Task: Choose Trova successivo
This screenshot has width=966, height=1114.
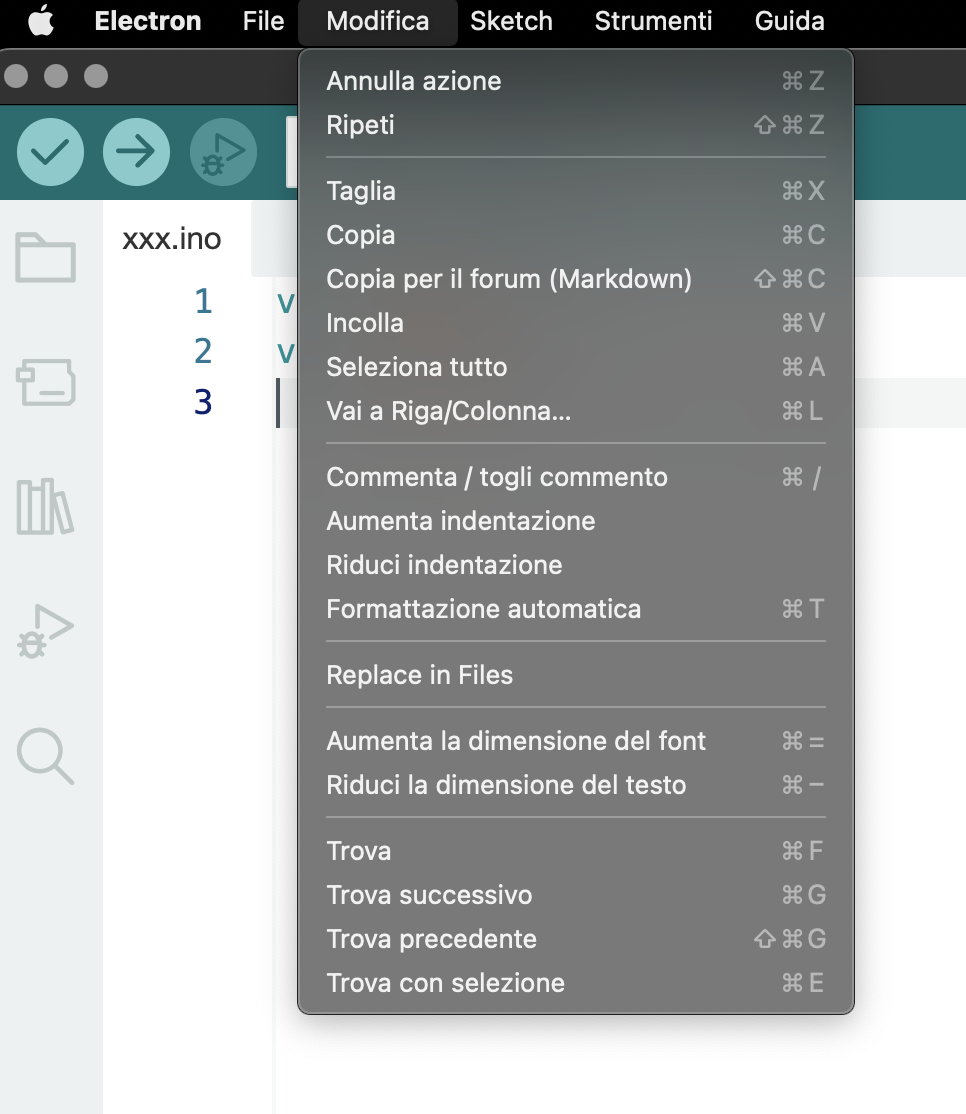Action: click(x=576, y=896)
